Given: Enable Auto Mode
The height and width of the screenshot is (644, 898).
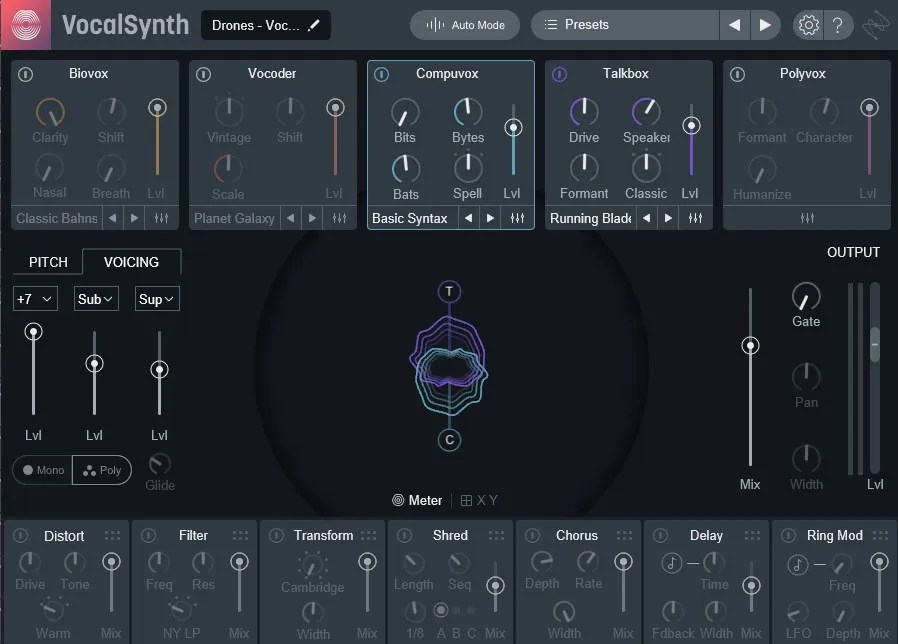Looking at the screenshot, I should click(464, 25).
